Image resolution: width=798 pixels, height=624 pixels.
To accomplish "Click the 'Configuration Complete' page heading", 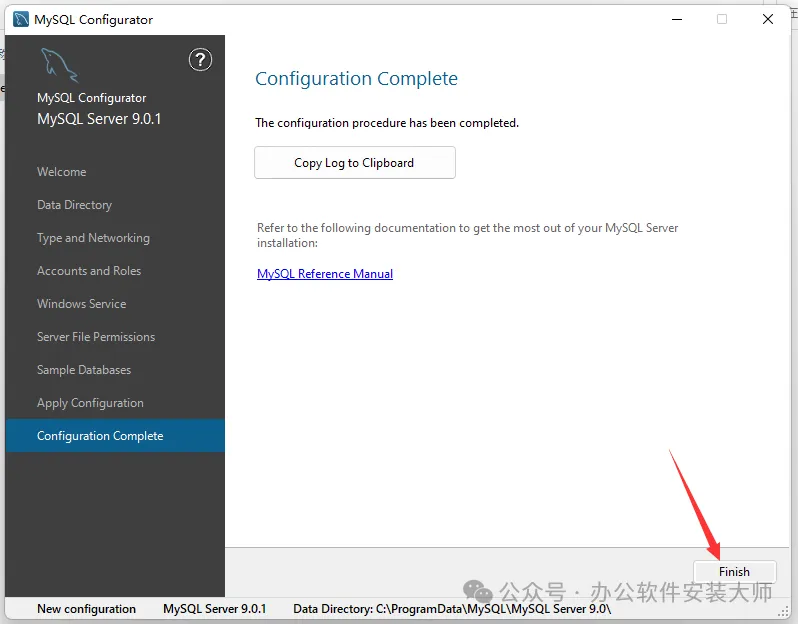I will (356, 79).
